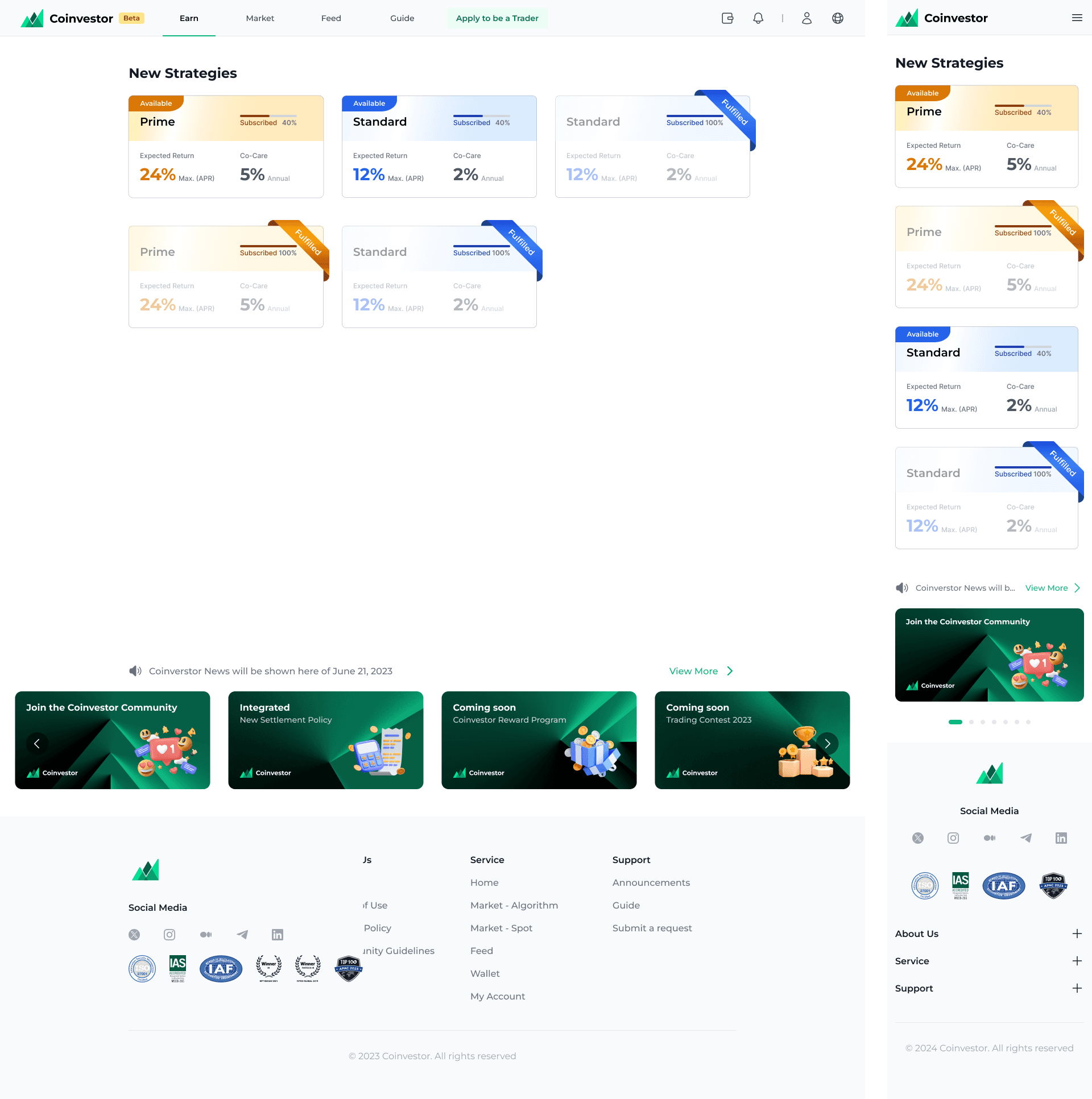Open X (Twitter) icon in desktop footer
1092x1099 pixels.
134,935
